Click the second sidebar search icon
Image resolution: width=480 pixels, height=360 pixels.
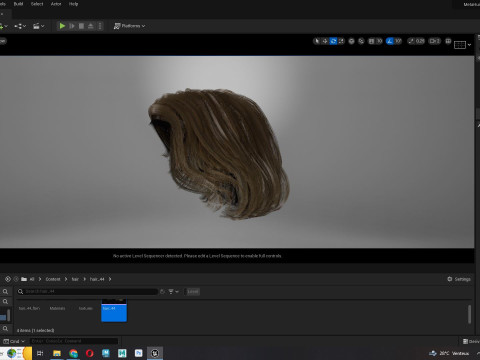5,302
